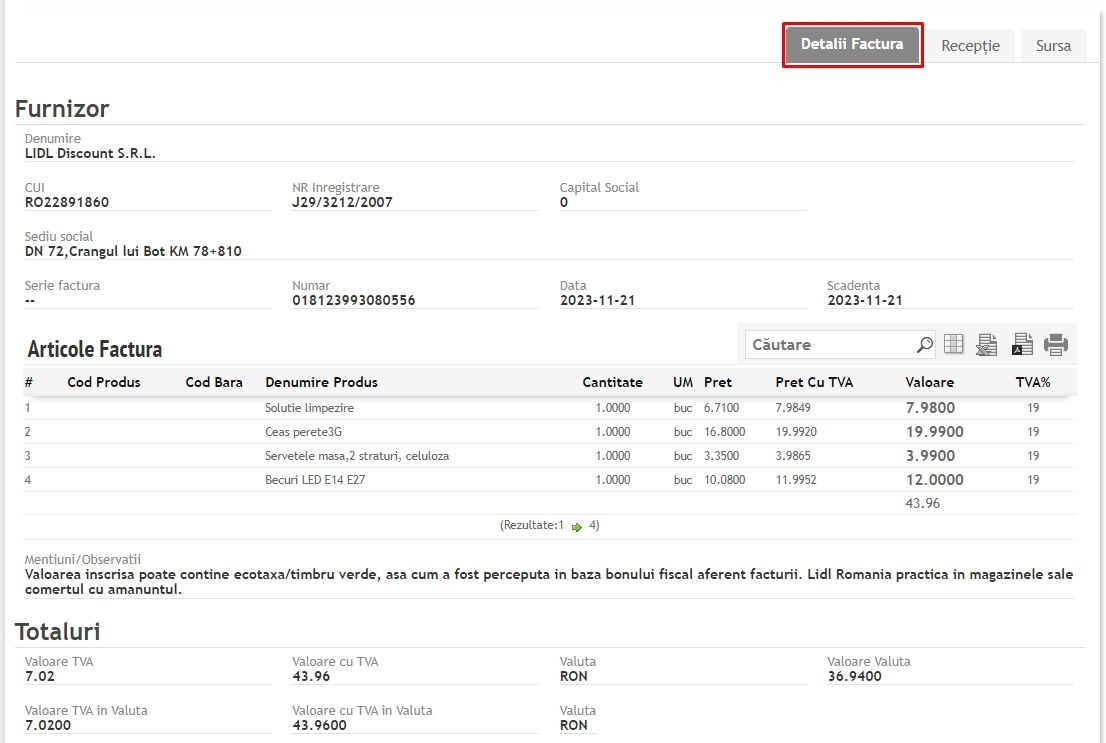Click the TVA% column header
Image resolution: width=1106 pixels, height=743 pixels.
pos(1033,382)
